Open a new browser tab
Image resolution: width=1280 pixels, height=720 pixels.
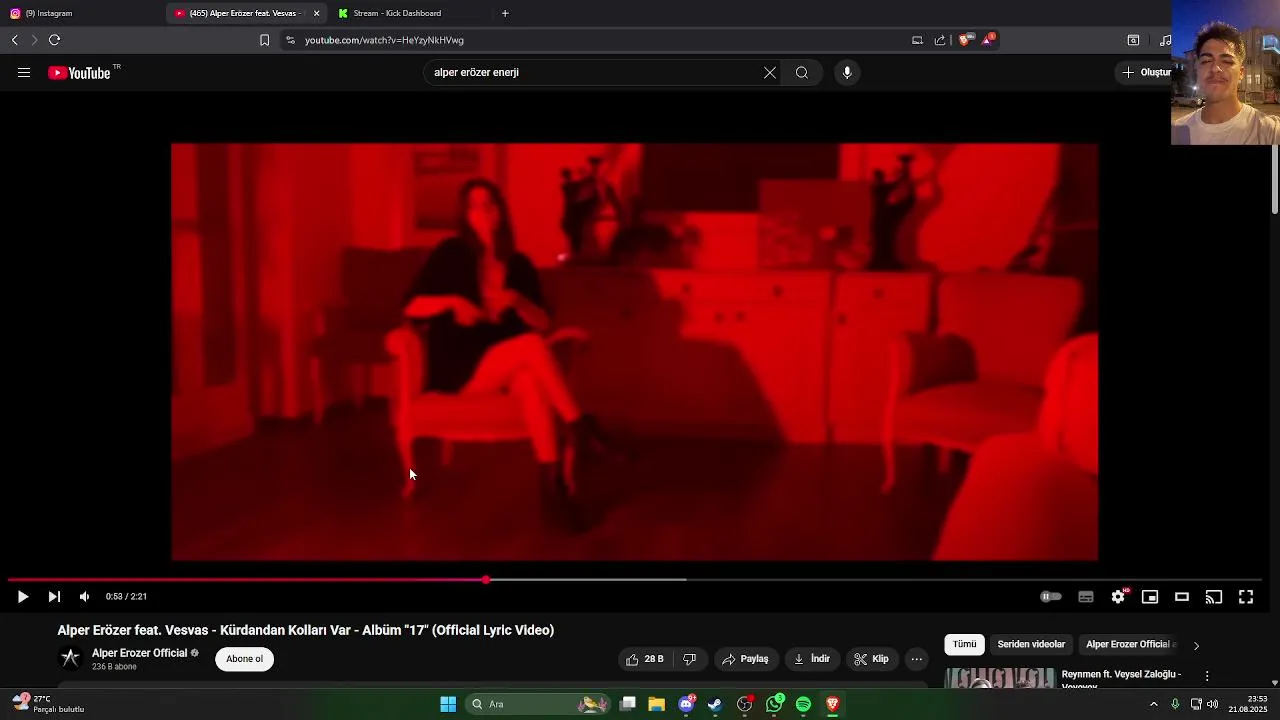(505, 13)
